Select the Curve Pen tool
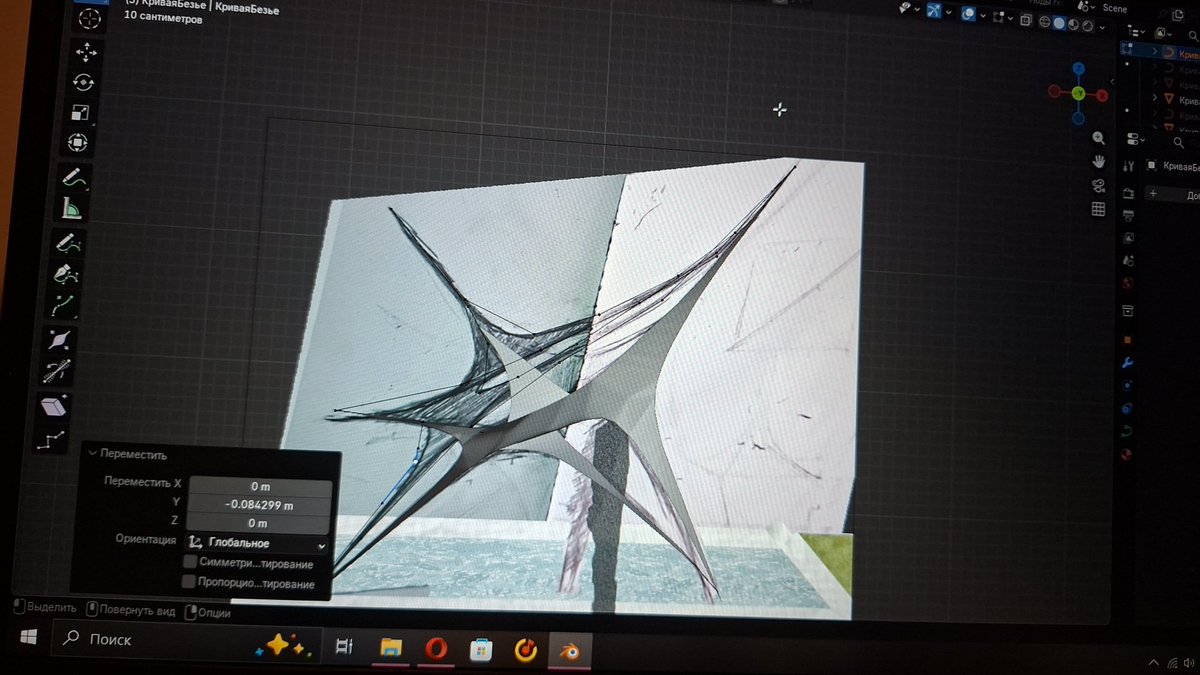 coord(66,273)
